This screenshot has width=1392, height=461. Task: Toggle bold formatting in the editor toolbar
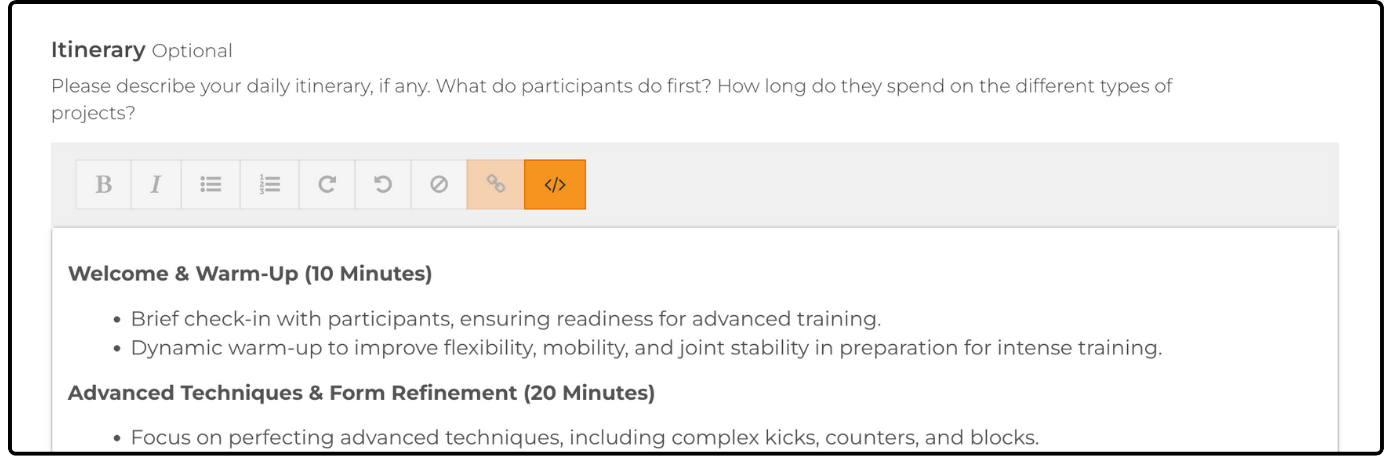pyautogui.click(x=103, y=185)
